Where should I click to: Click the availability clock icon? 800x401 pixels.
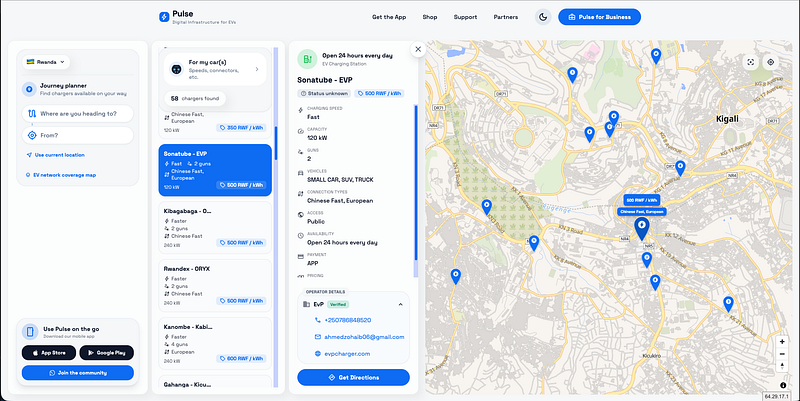(x=301, y=236)
